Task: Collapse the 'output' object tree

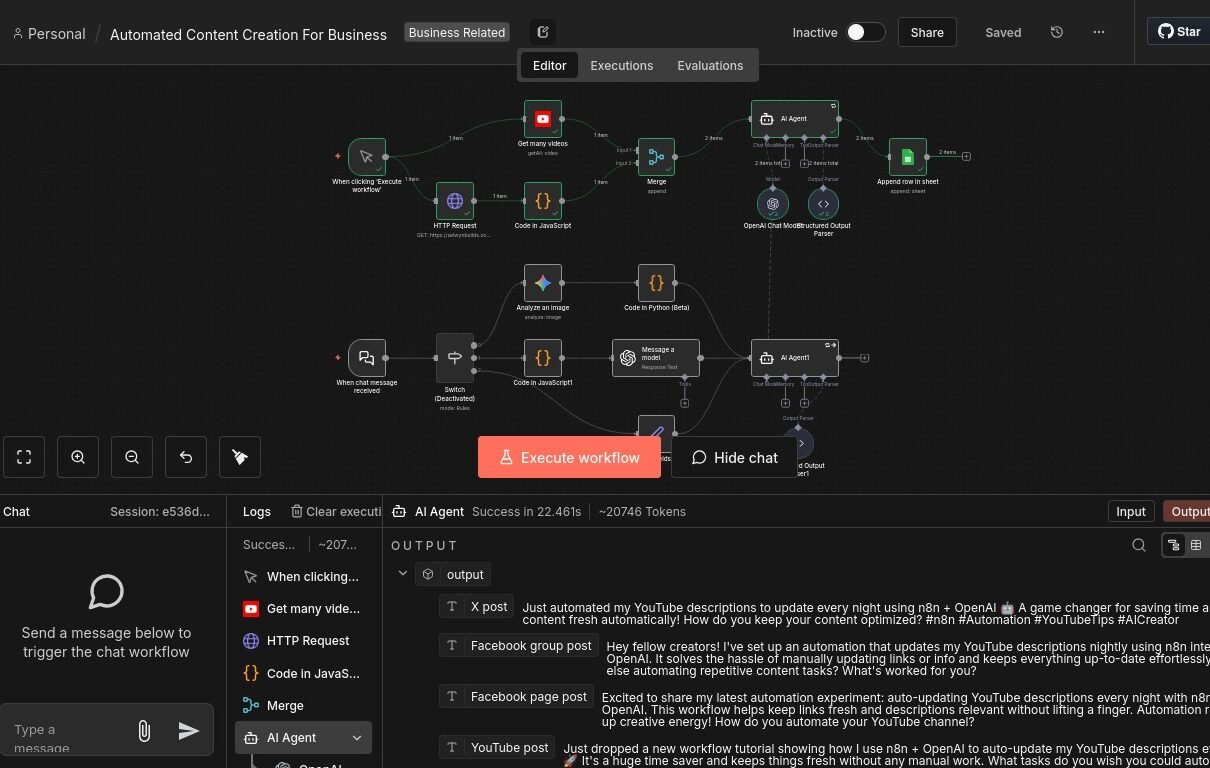Action: [403, 574]
